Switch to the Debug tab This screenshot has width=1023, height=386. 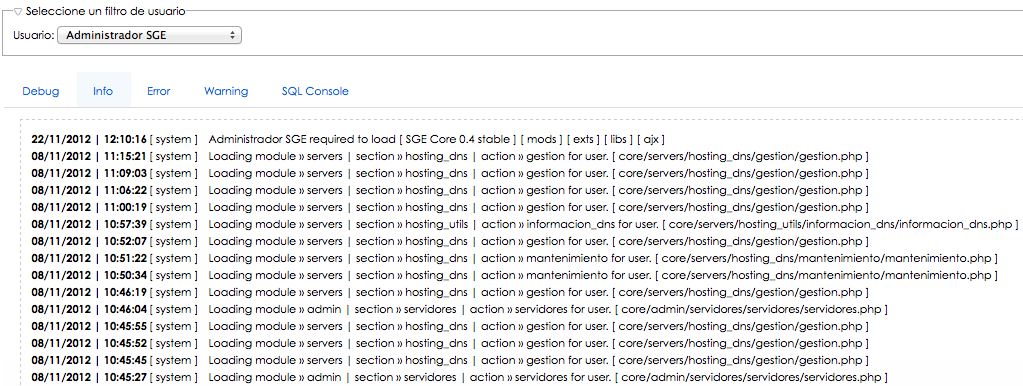click(x=41, y=91)
